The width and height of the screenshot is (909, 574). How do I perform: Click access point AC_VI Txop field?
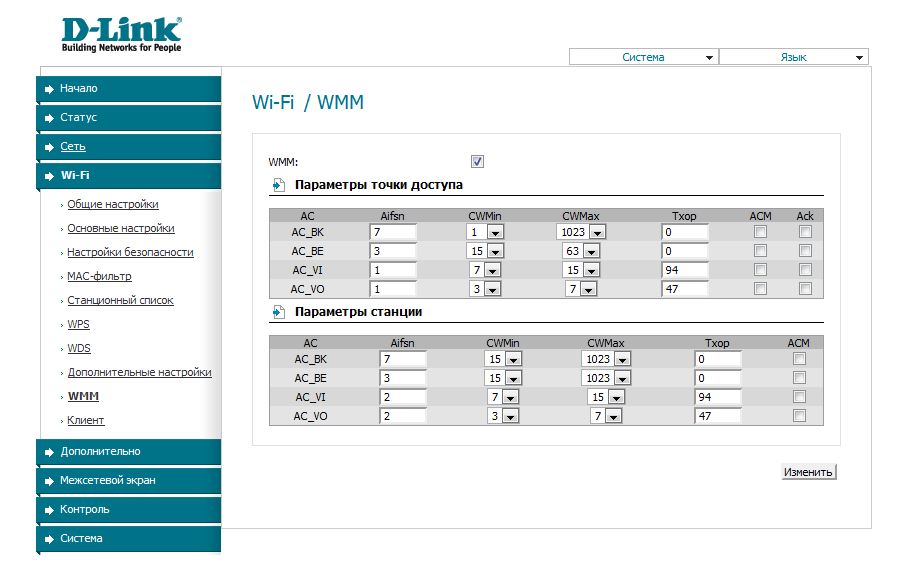(685, 270)
